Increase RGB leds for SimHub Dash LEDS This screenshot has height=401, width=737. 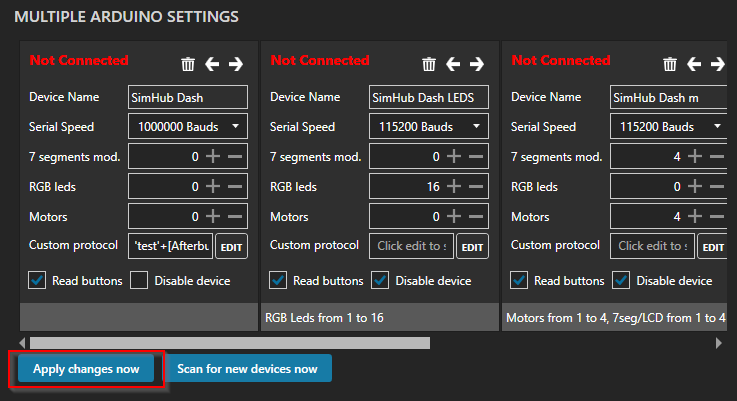point(454,186)
